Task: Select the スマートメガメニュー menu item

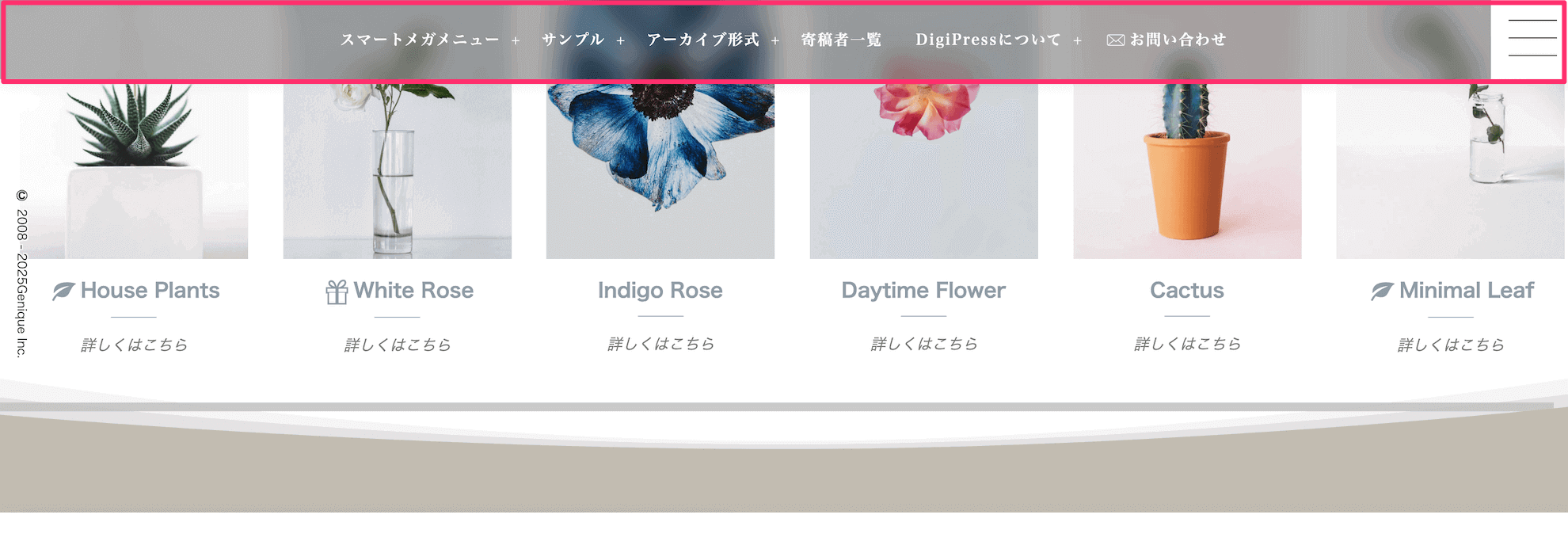Action: coord(420,40)
